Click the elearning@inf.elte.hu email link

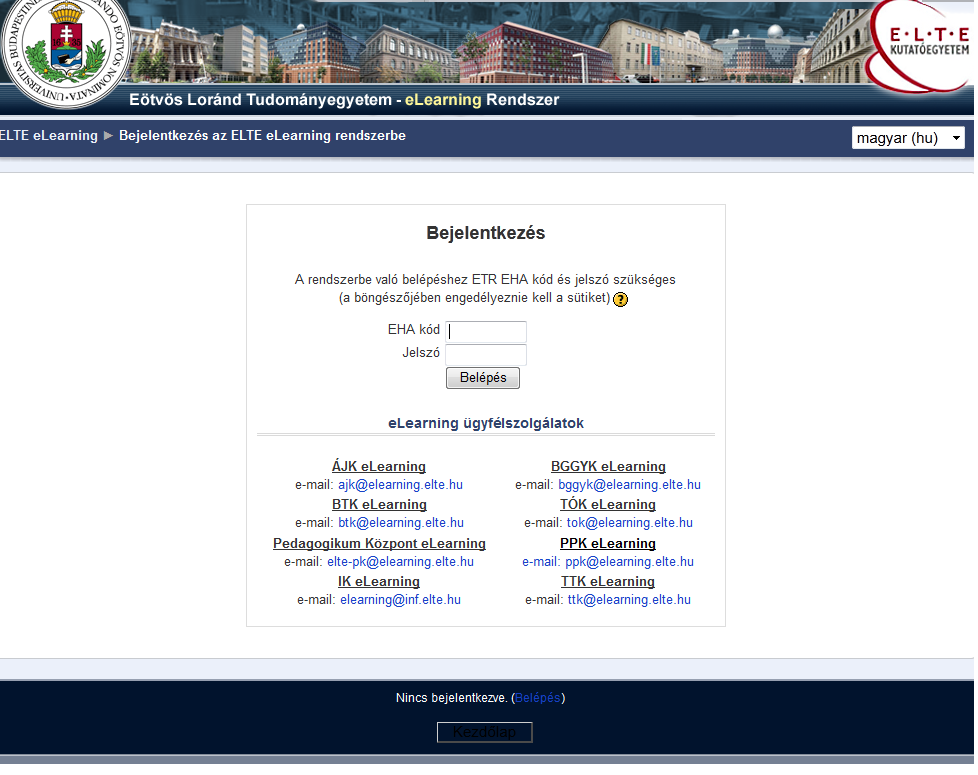[400, 599]
